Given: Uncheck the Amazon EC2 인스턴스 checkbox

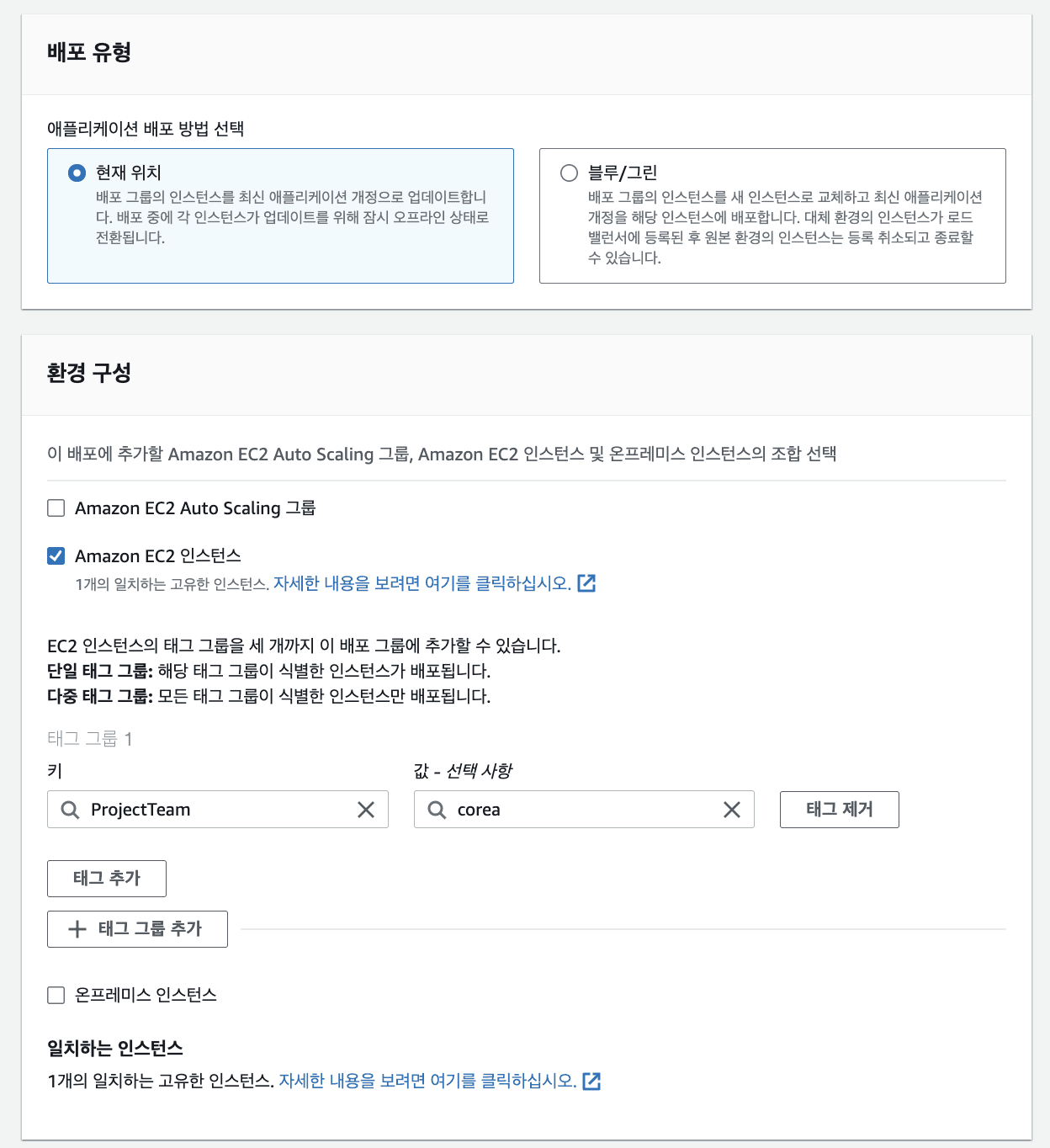Looking at the screenshot, I should pyautogui.click(x=56, y=555).
